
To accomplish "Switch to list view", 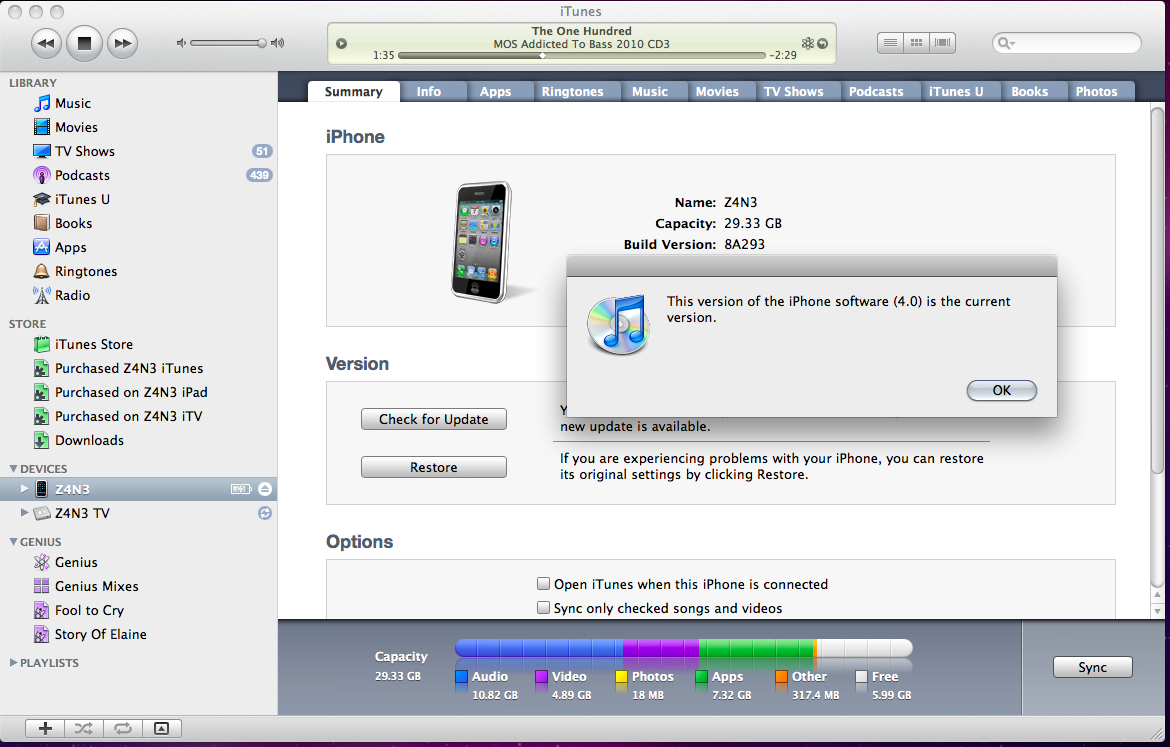I will pos(890,43).
